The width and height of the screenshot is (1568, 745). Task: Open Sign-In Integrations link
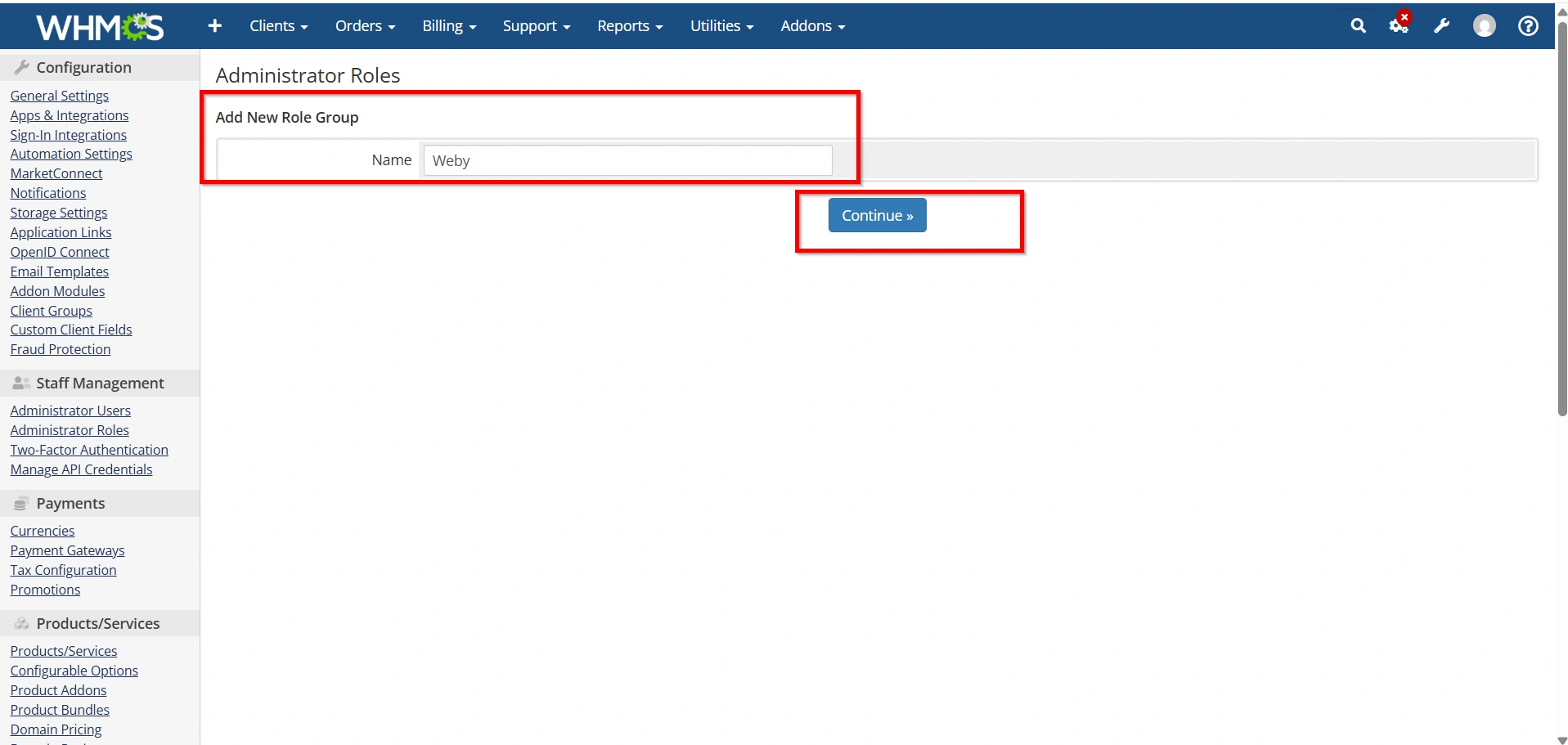point(69,135)
